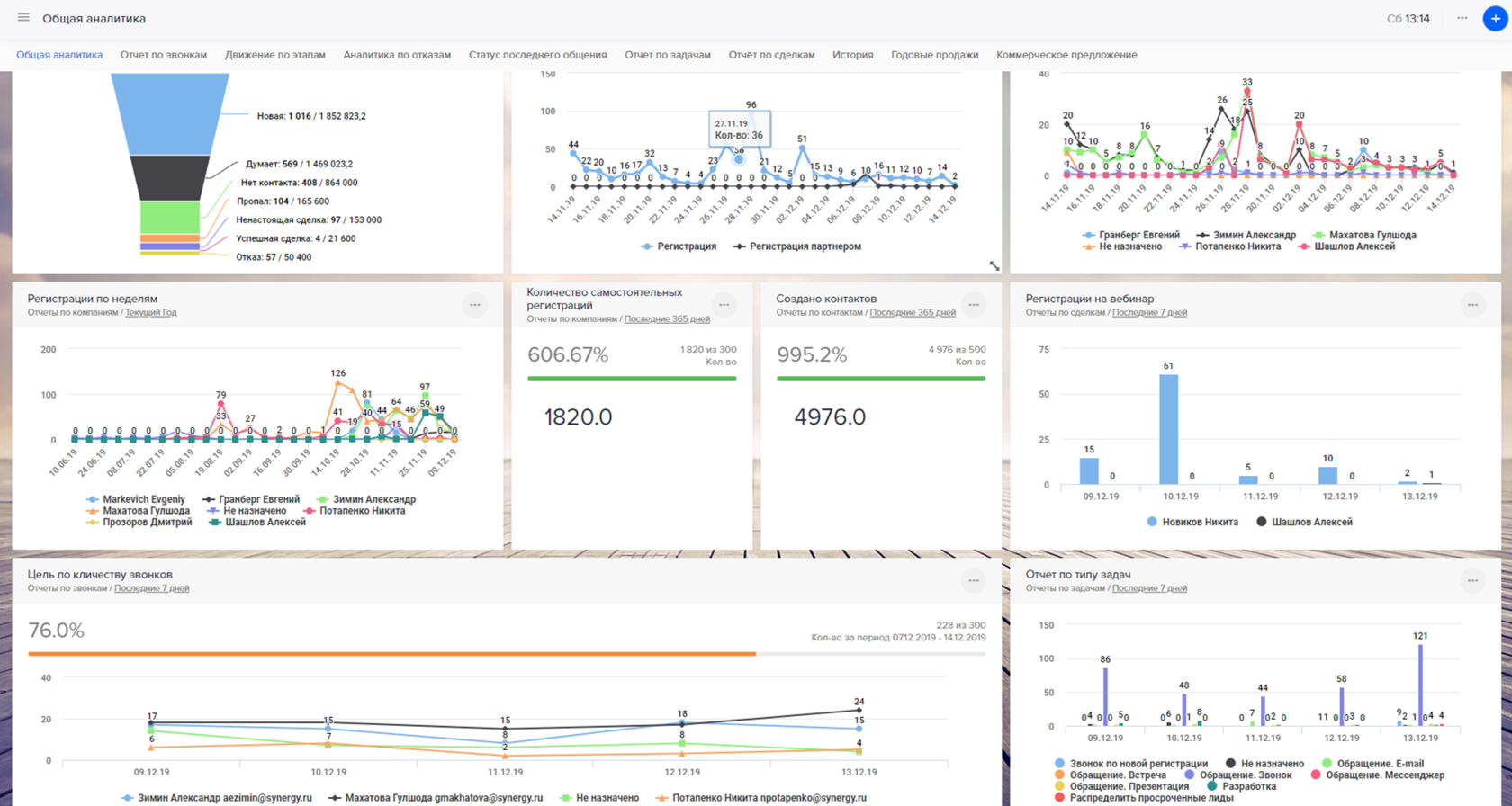The width and height of the screenshot is (1512, 806).
Task: Toggle Зимин Александр aezimin@synergy.ru legend item
Action: (217, 798)
